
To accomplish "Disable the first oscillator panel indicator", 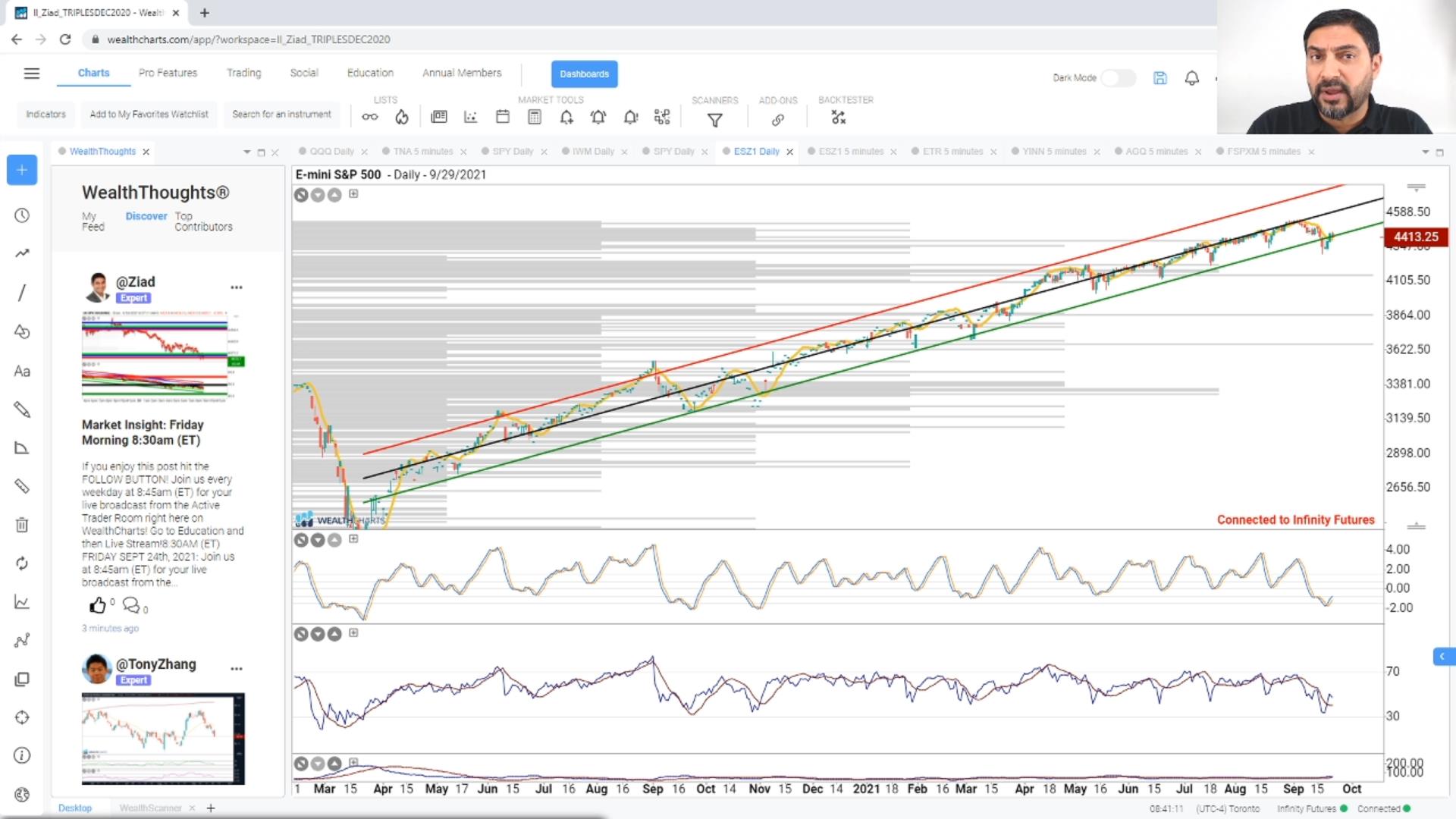I will coord(301,540).
